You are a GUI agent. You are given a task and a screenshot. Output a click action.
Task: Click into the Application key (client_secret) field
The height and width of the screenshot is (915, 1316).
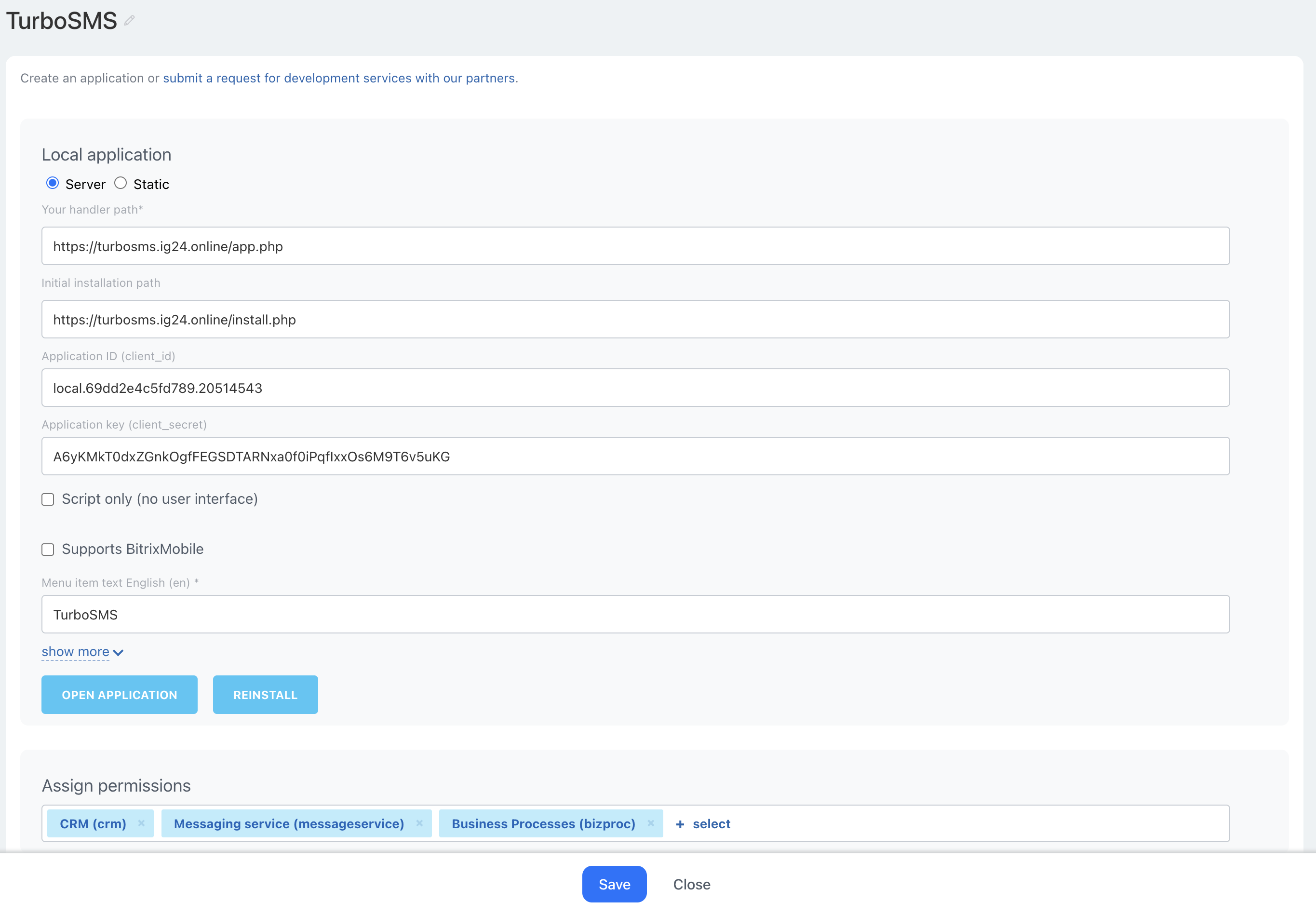[636, 457]
